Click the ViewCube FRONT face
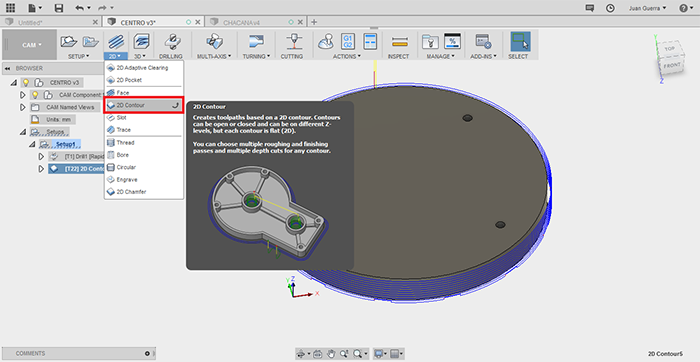 (671, 66)
